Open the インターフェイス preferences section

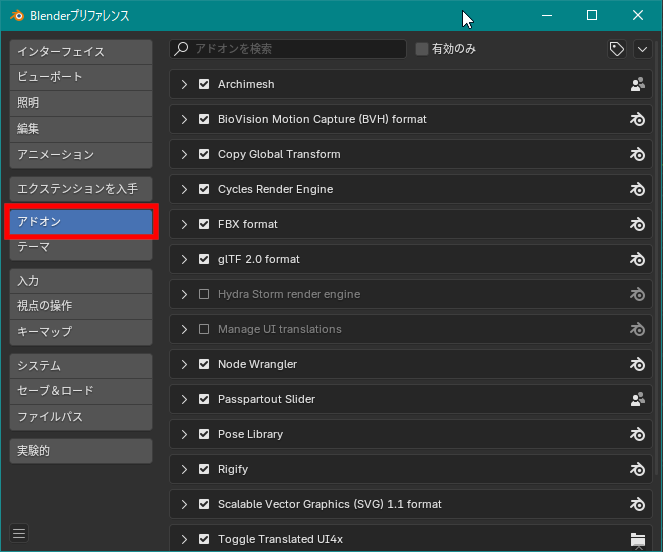[x=81, y=52]
